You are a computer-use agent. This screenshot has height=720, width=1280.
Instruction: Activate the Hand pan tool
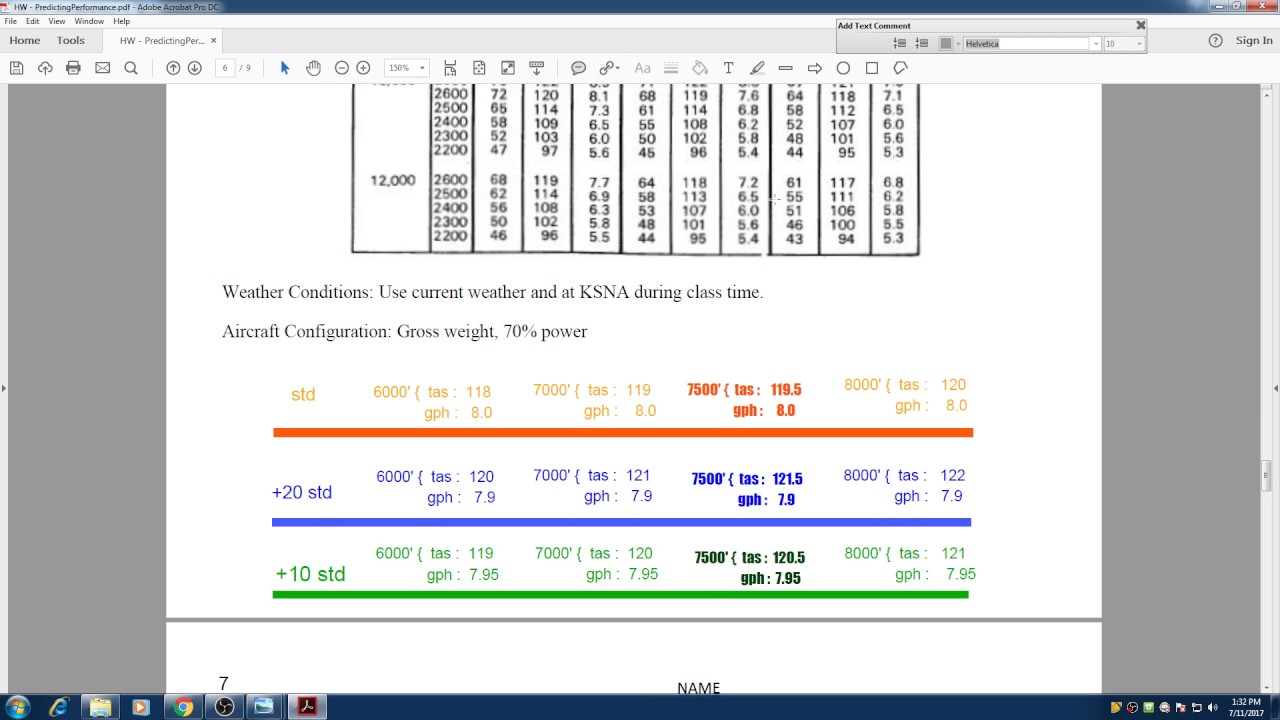coord(313,68)
